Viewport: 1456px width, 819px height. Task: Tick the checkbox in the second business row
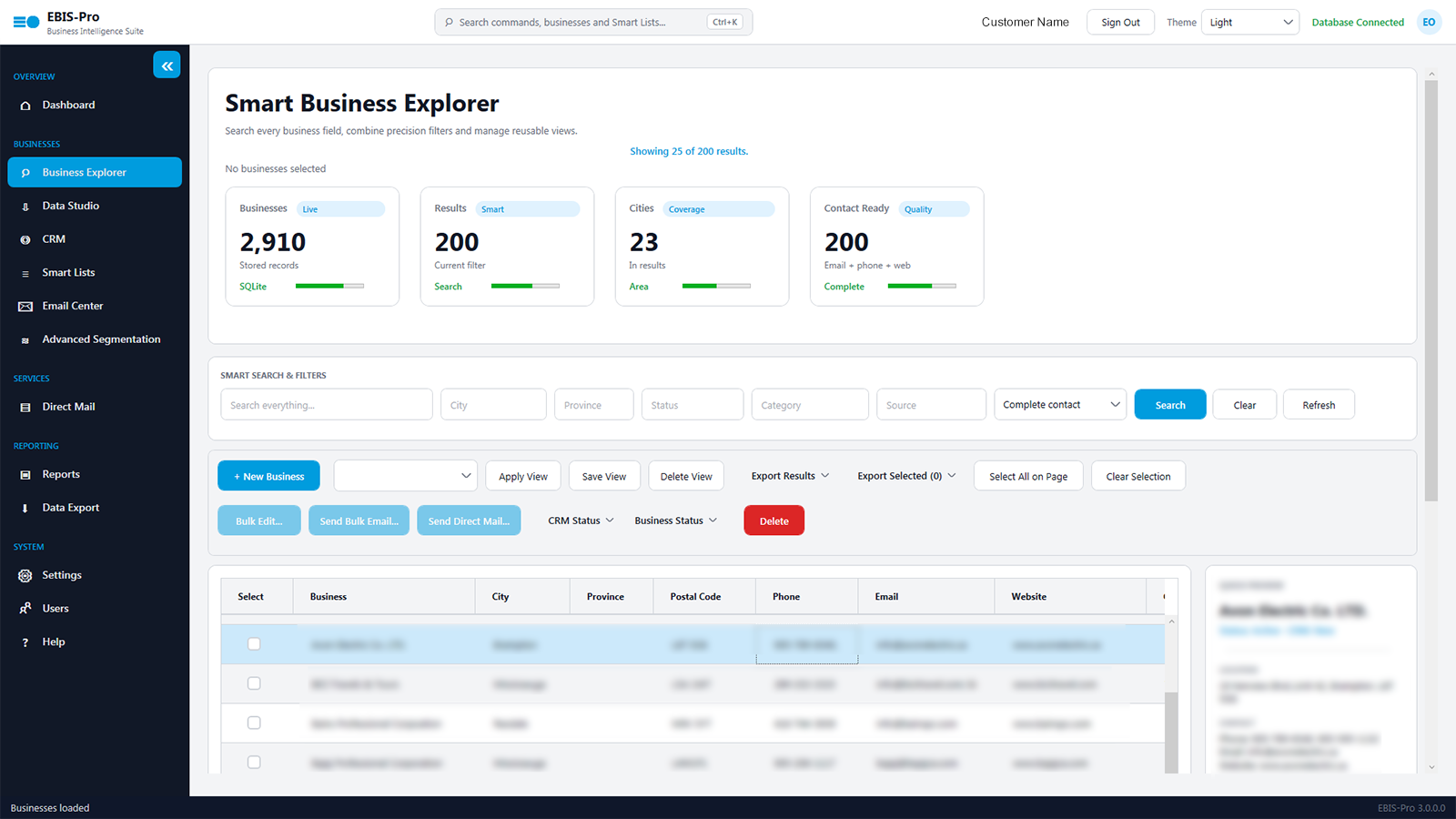[254, 683]
